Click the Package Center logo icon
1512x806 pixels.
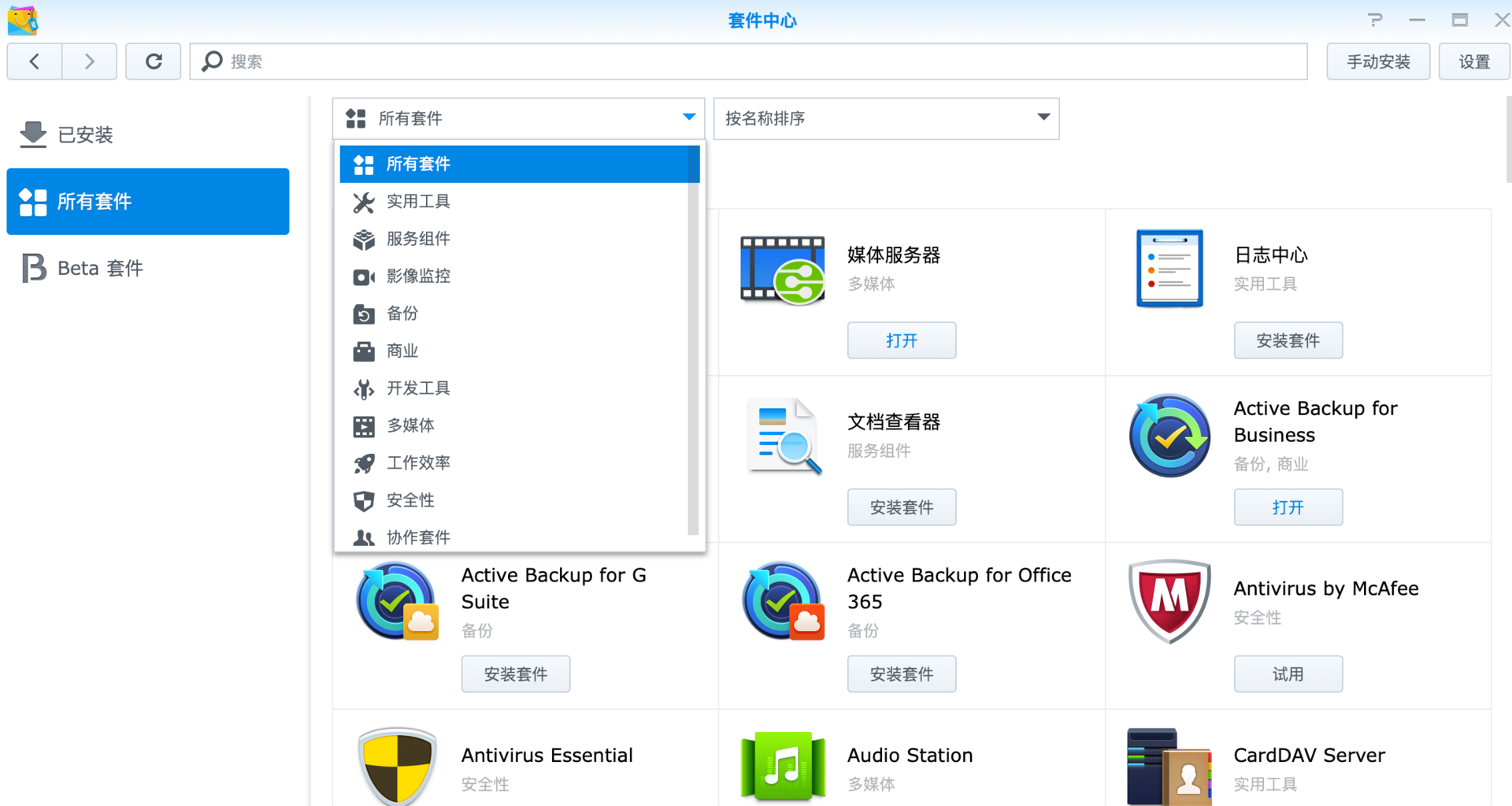click(22, 20)
